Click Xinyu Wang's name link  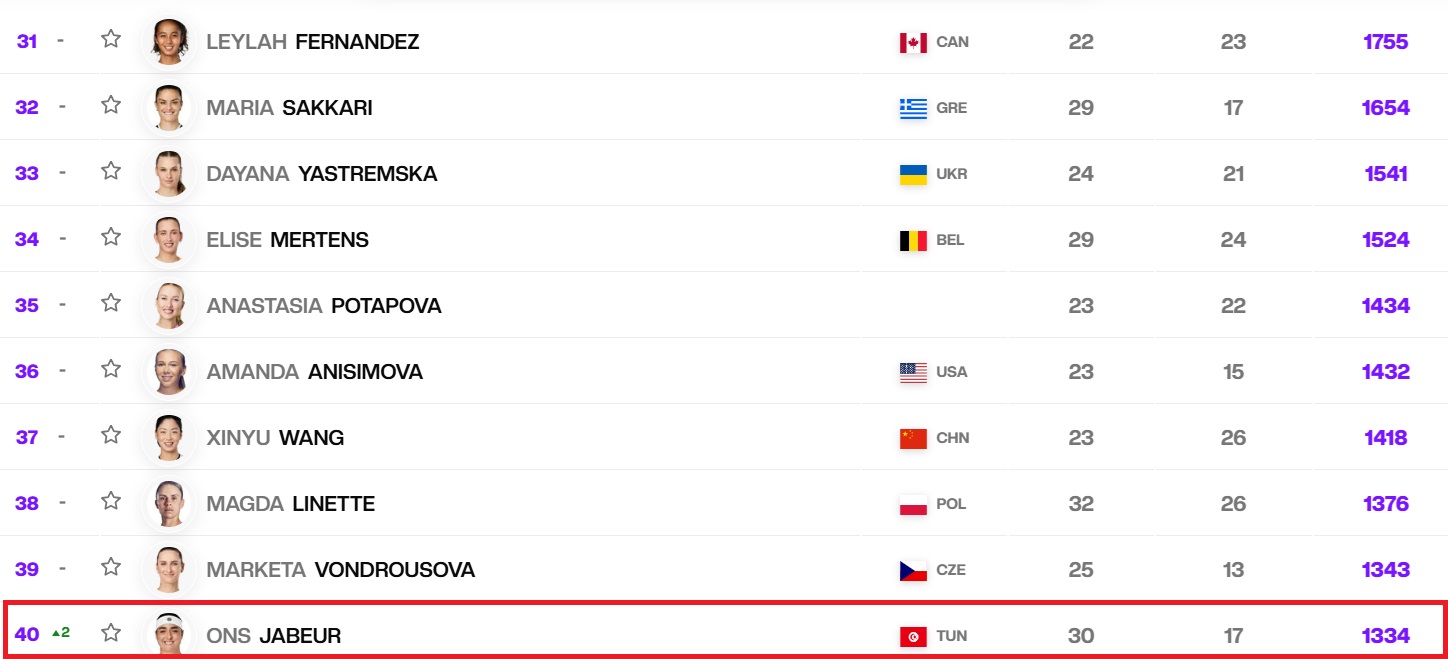coord(275,438)
